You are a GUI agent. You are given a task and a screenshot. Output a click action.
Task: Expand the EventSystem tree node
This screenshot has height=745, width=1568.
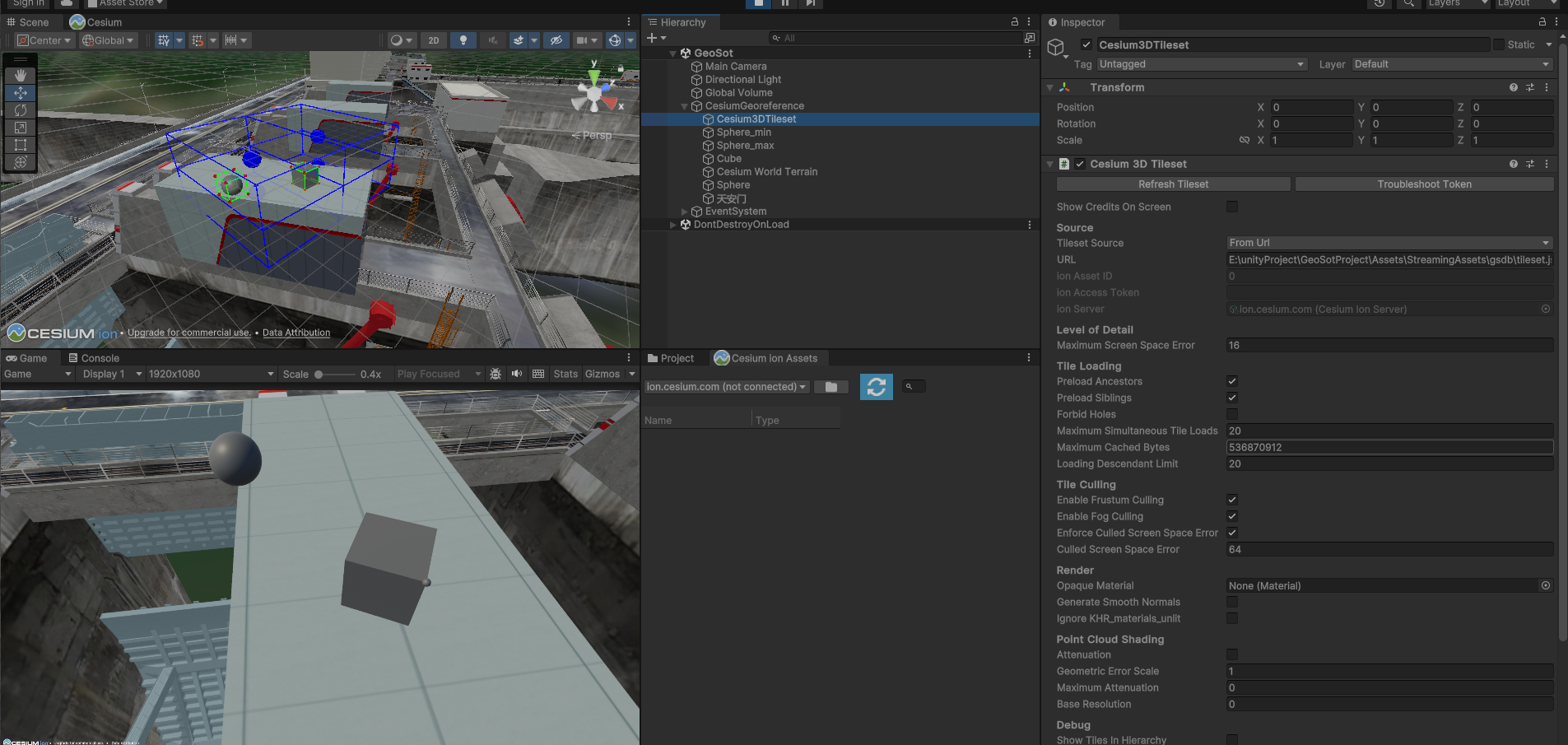pyautogui.click(x=684, y=212)
